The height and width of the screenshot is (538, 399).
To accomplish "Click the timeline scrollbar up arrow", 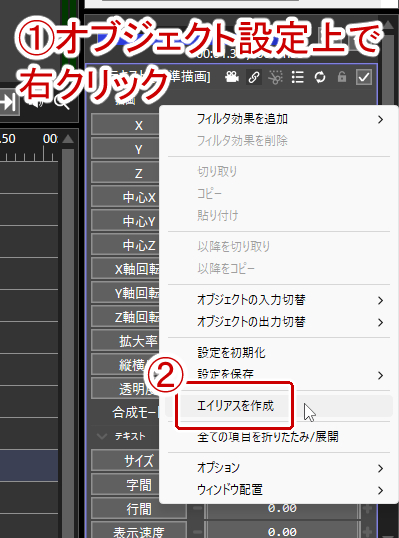I will pyautogui.click(x=68, y=139).
